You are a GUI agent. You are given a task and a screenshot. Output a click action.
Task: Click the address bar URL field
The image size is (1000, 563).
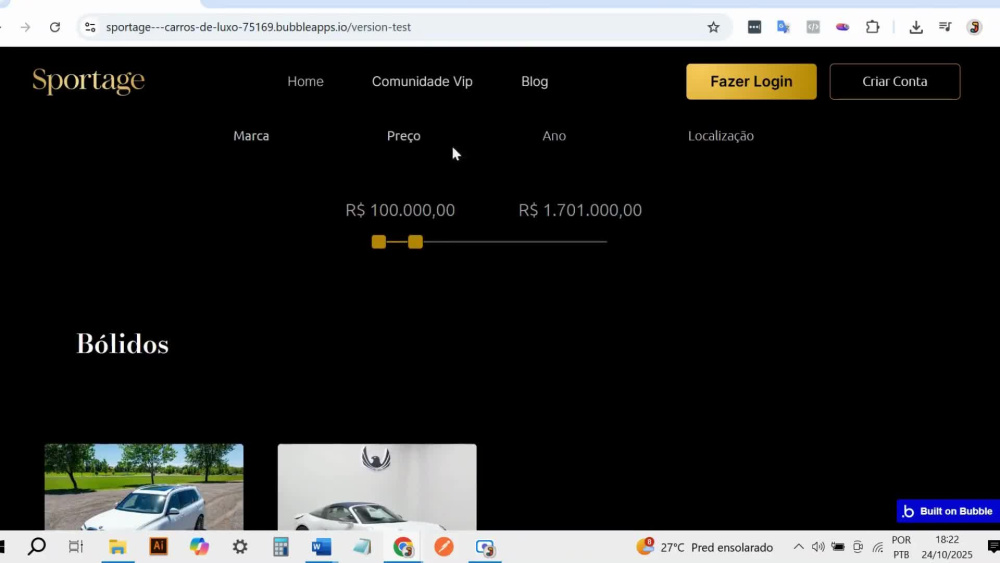[x=402, y=27]
